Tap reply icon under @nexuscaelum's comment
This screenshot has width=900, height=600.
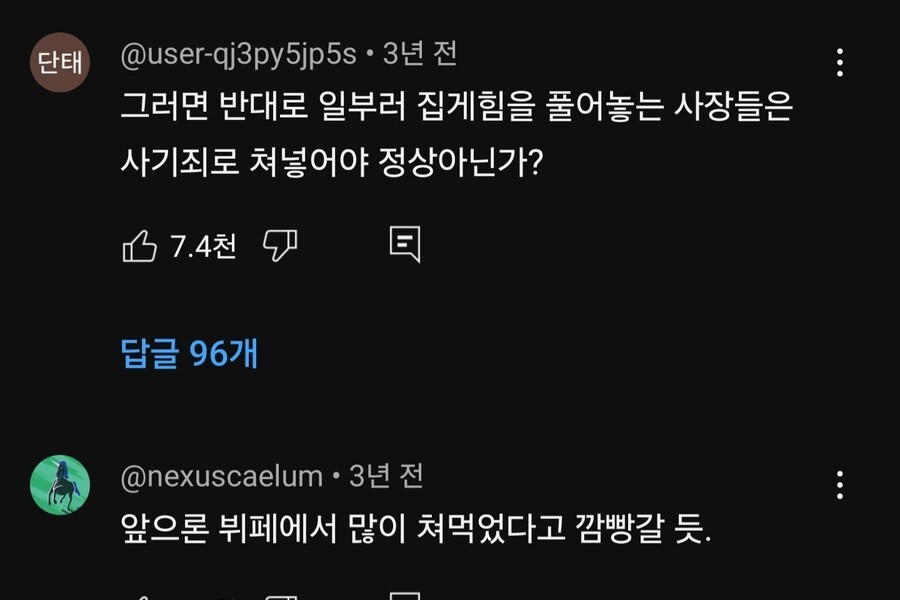click(405, 596)
